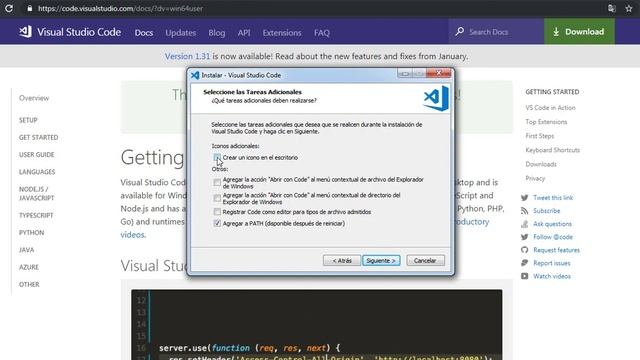Screen dimensions: 640x360
Task: Open the Blog nav item
Action: pyautogui.click(x=216, y=33)
